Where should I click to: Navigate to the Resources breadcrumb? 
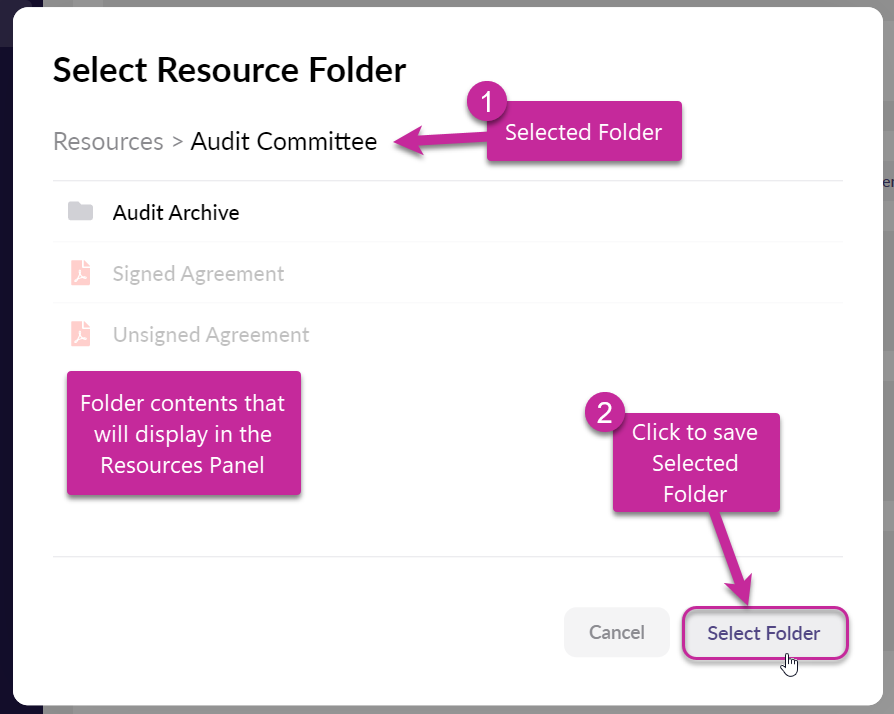coord(108,142)
